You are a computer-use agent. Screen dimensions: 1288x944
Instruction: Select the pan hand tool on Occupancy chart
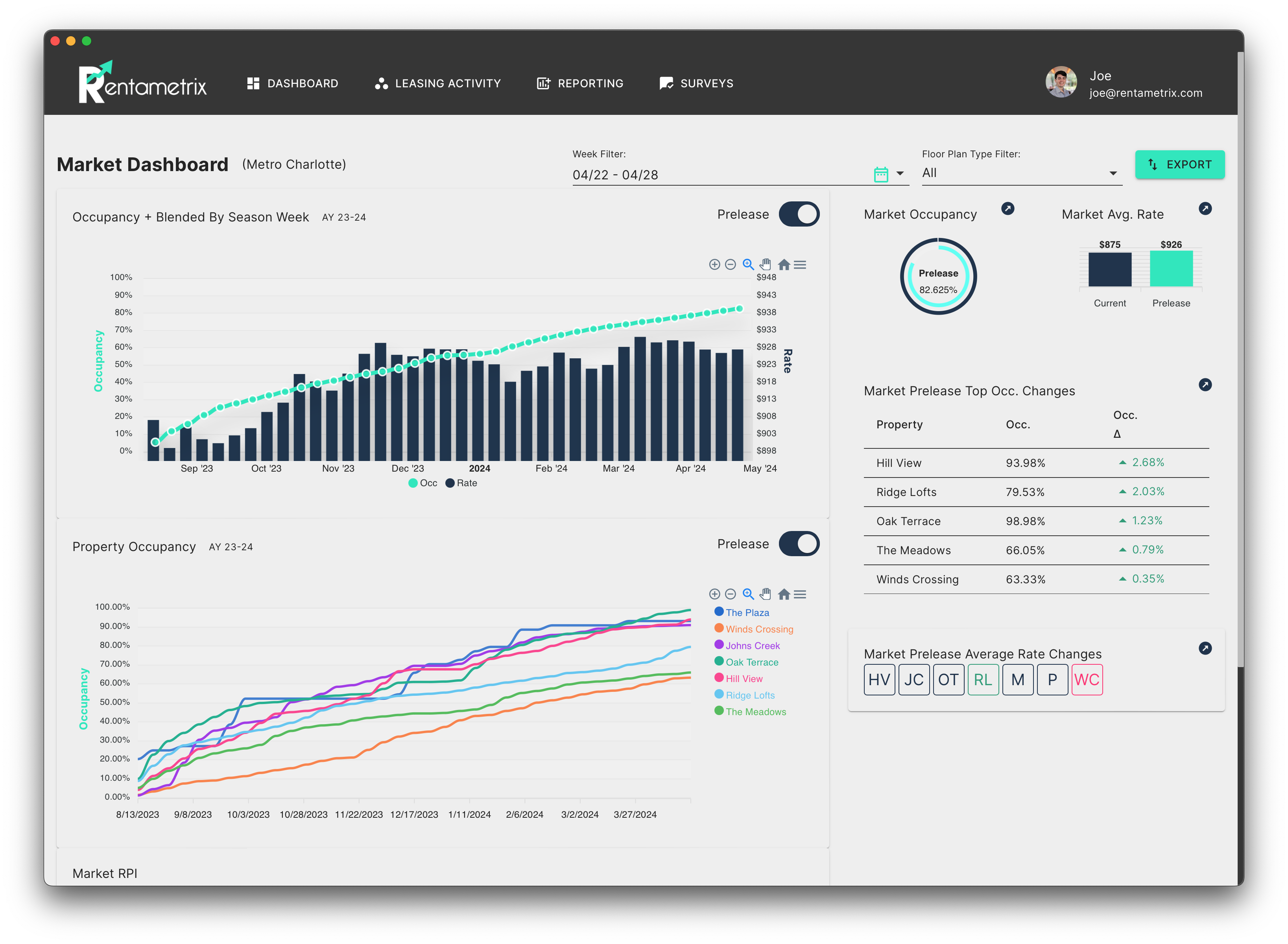766,265
